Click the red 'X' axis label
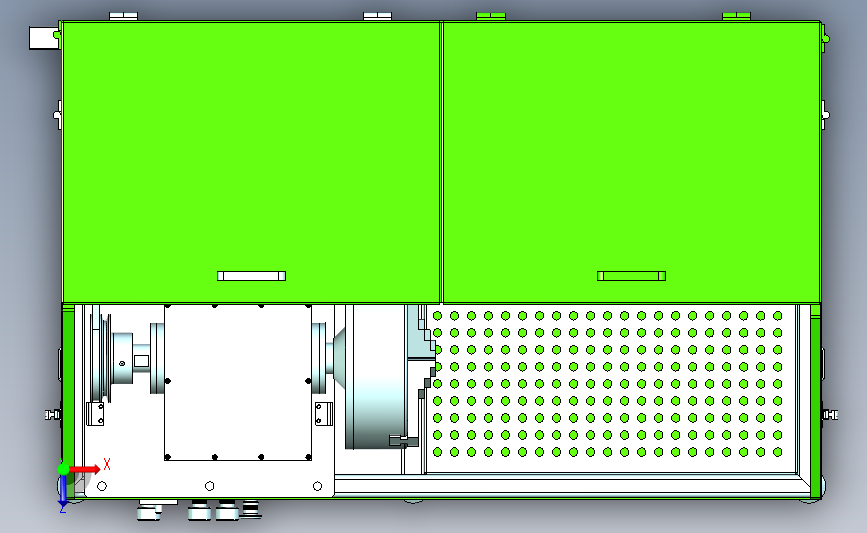The height and width of the screenshot is (533, 867). coord(107,464)
